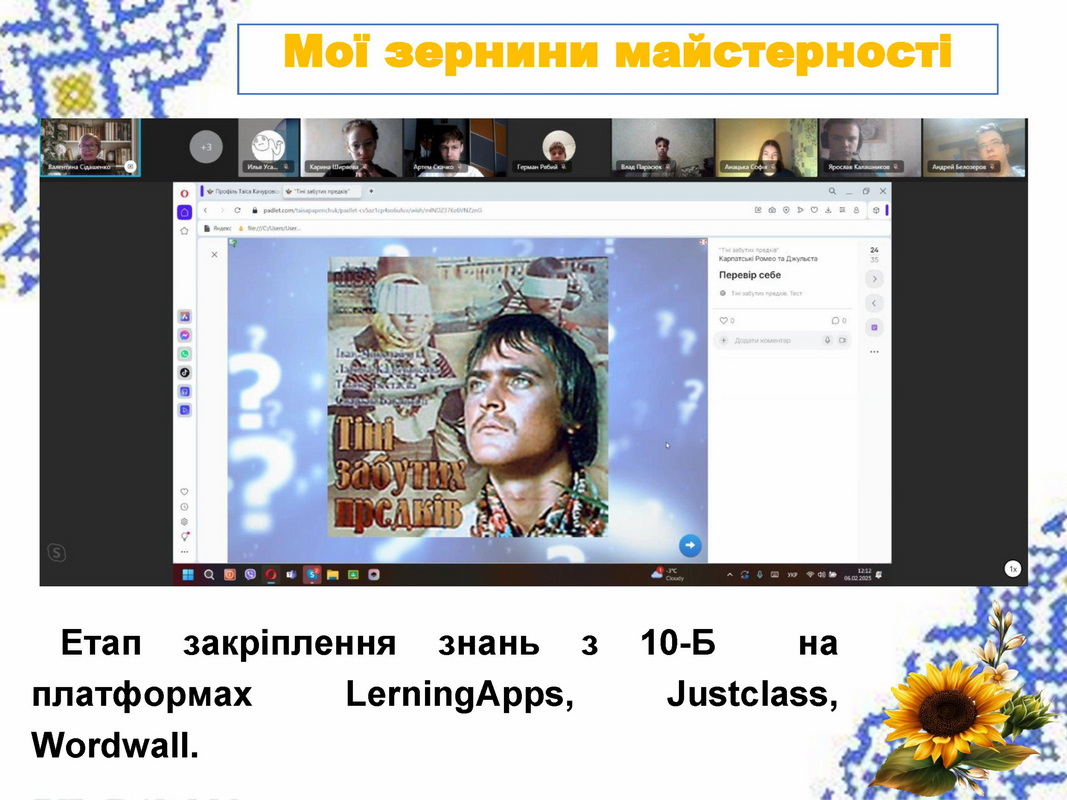The image size is (1067, 800).
Task: Open the WhatsApp icon in Opera sidebar
Action: point(185,354)
